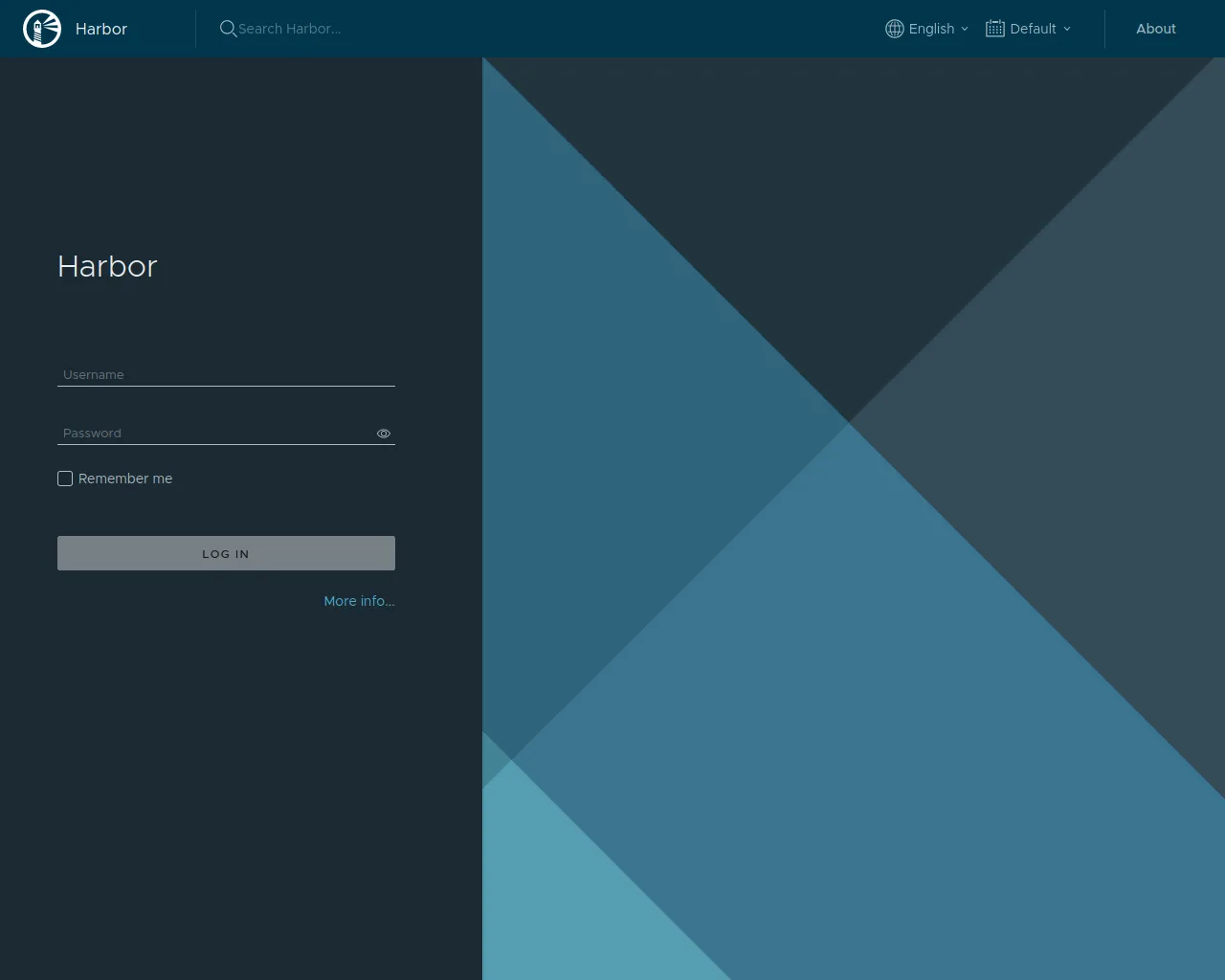Open the About menu item
Image resolution: width=1225 pixels, height=980 pixels.
pyautogui.click(x=1156, y=29)
